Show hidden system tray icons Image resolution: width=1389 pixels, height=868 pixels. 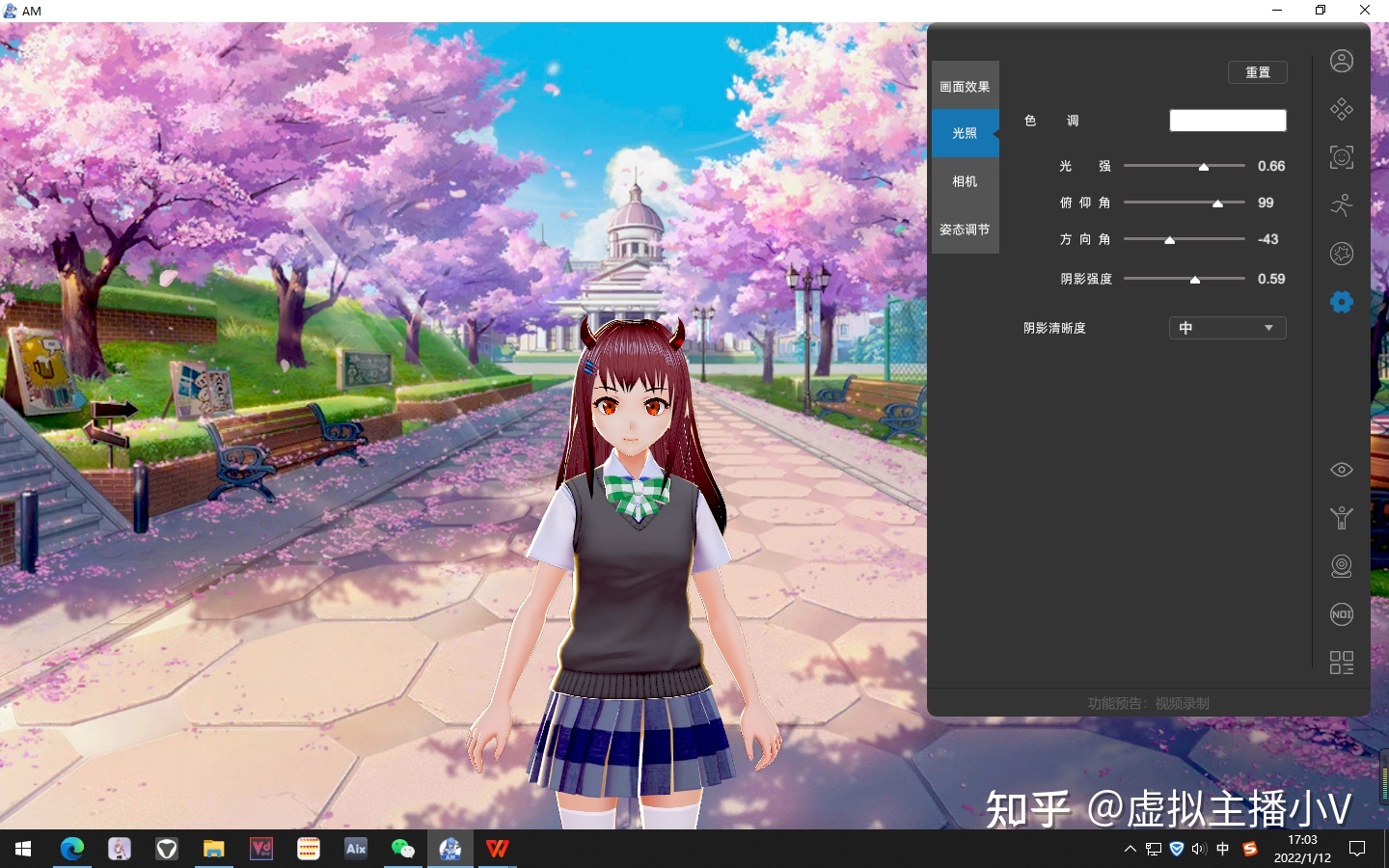[x=1130, y=849]
